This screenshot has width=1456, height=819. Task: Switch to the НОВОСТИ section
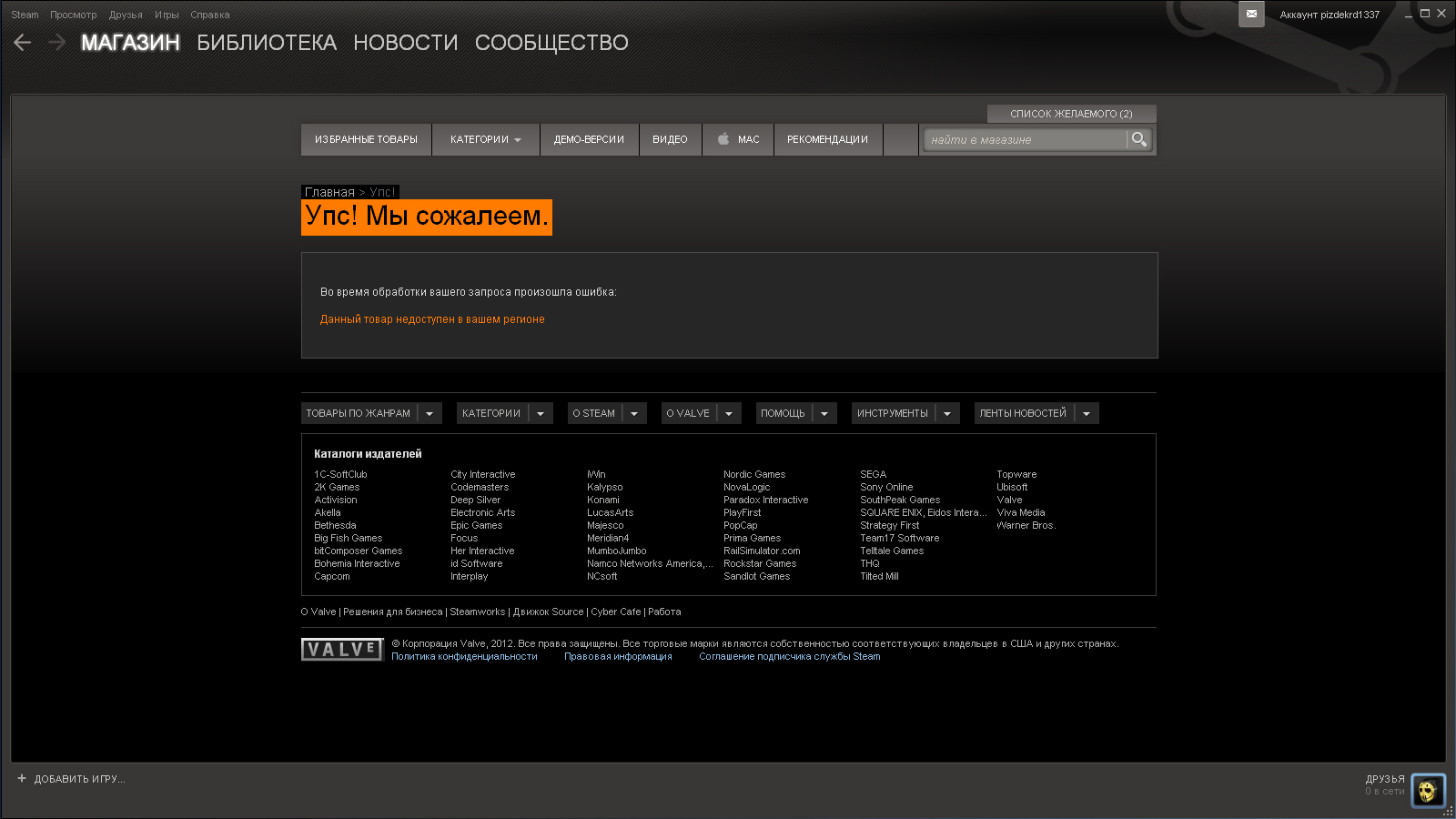(x=406, y=43)
